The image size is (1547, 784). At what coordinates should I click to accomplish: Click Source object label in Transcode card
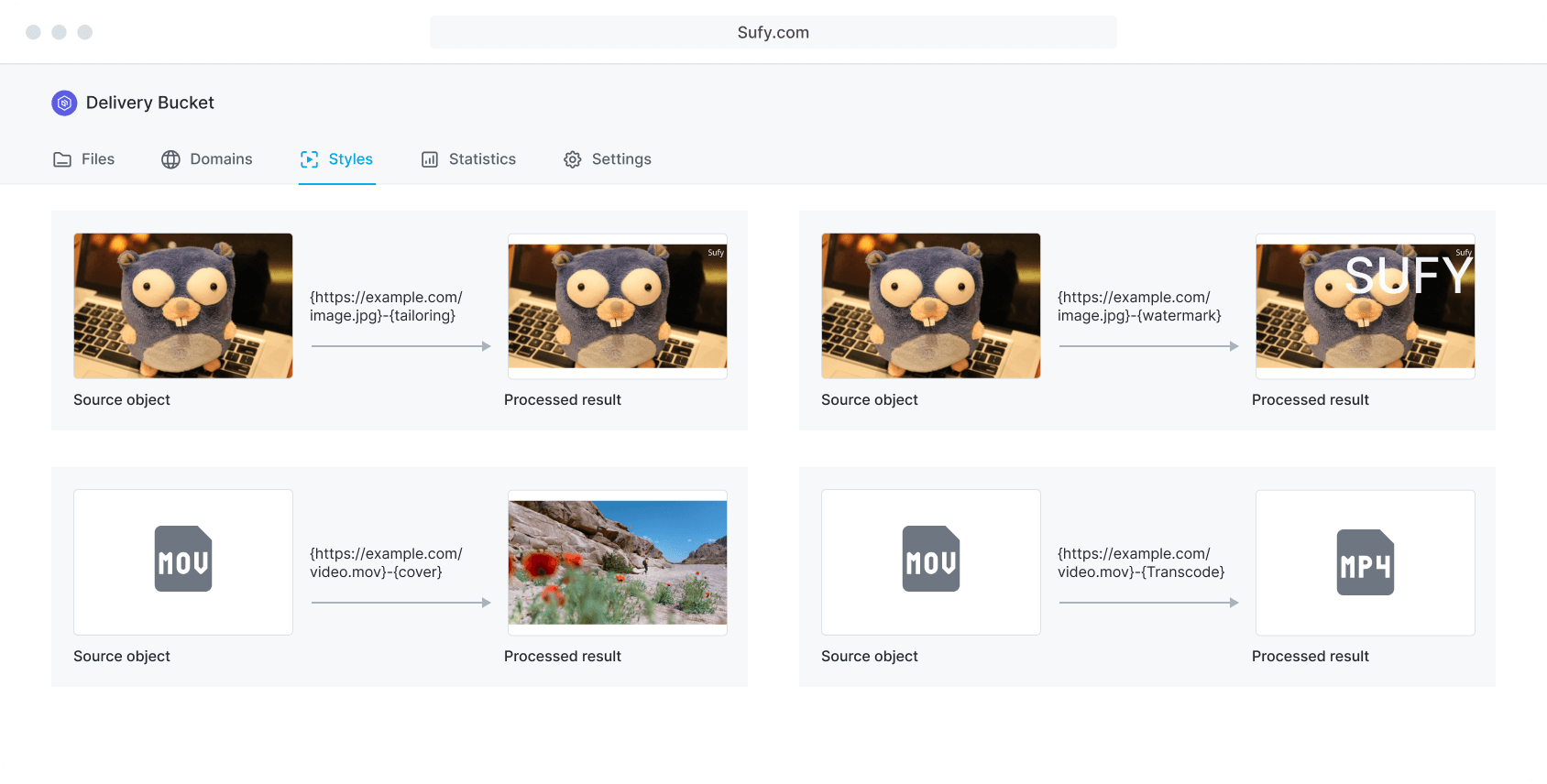click(x=870, y=657)
